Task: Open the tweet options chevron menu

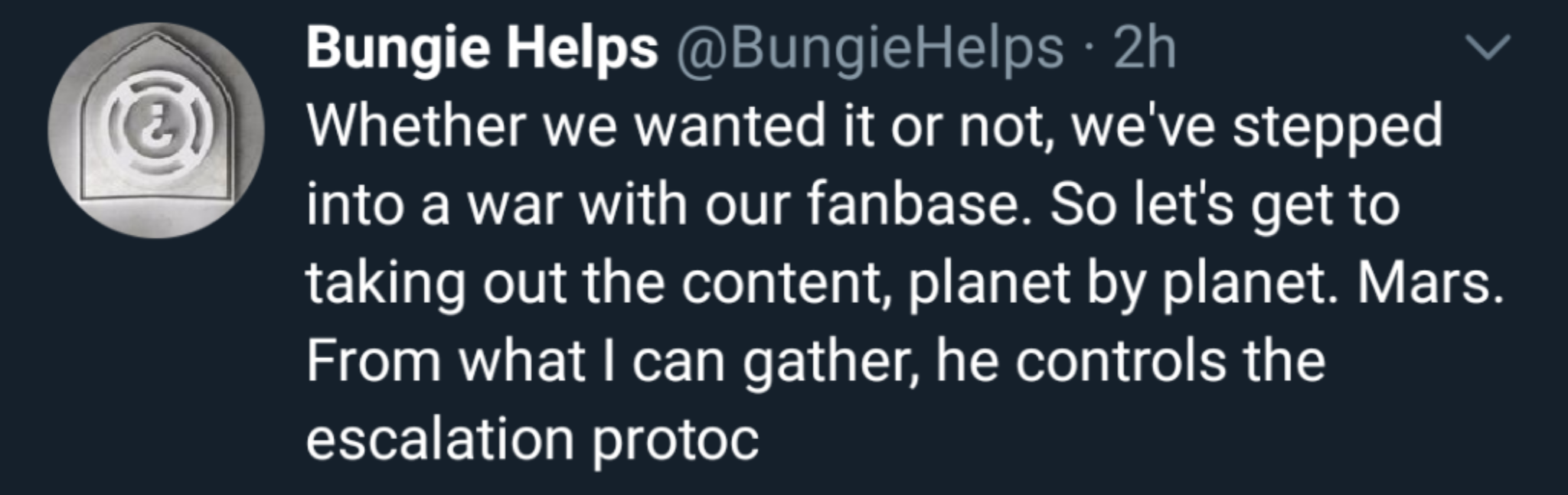Action: (1488, 47)
